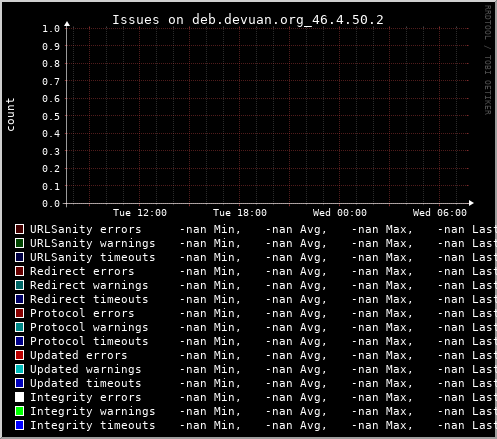Click the RRDTOOL / TOBI OETIKER watermark
Image resolution: width=497 pixels, height=439 pixels.
point(487,60)
